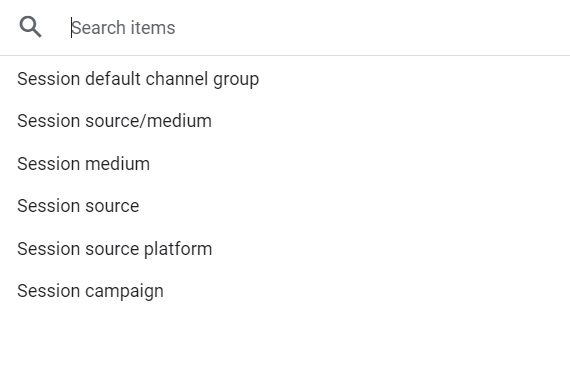
Task: Pick Session medium from the list
Action: tap(285, 164)
